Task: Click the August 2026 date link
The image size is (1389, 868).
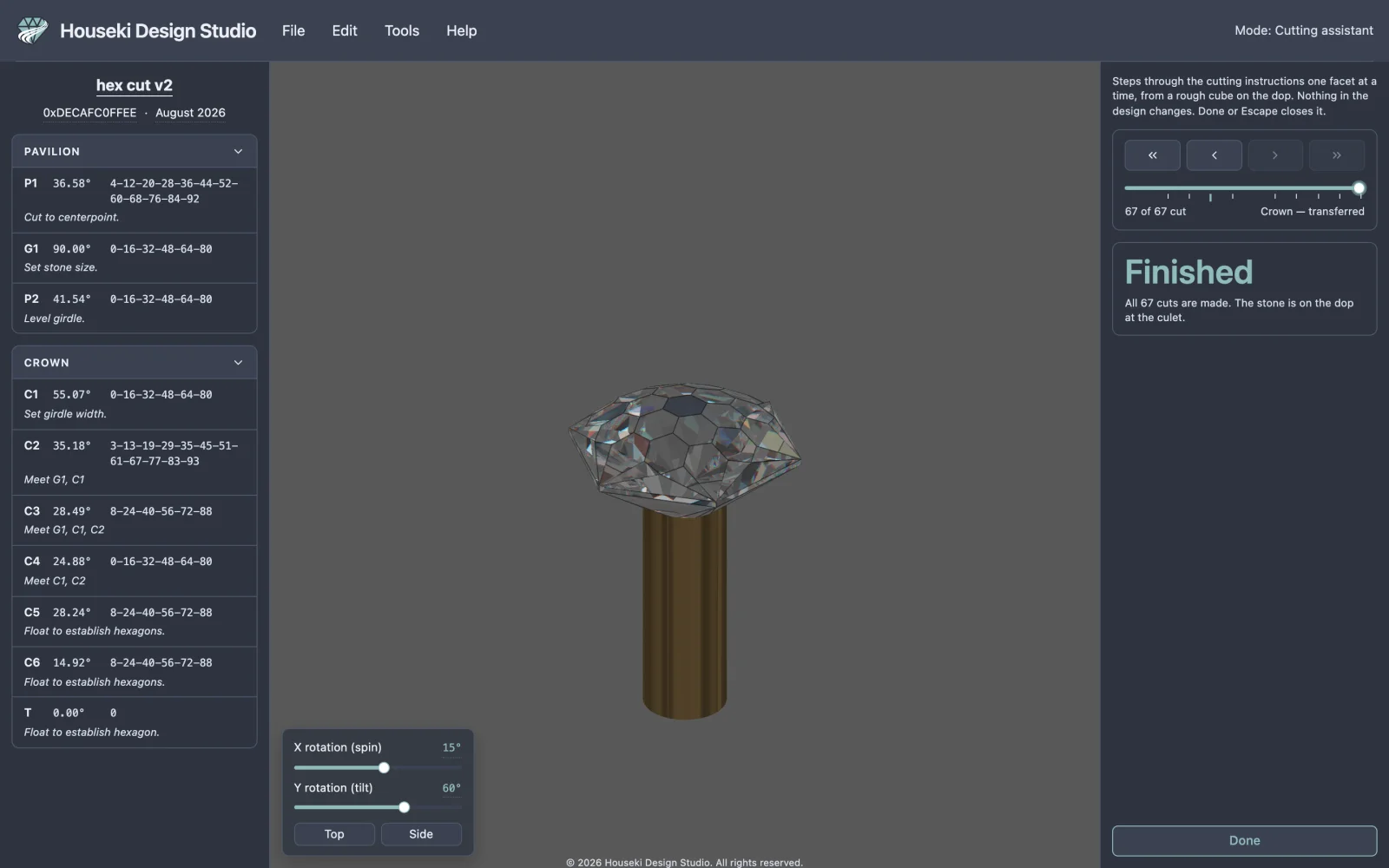Action: pos(190,113)
